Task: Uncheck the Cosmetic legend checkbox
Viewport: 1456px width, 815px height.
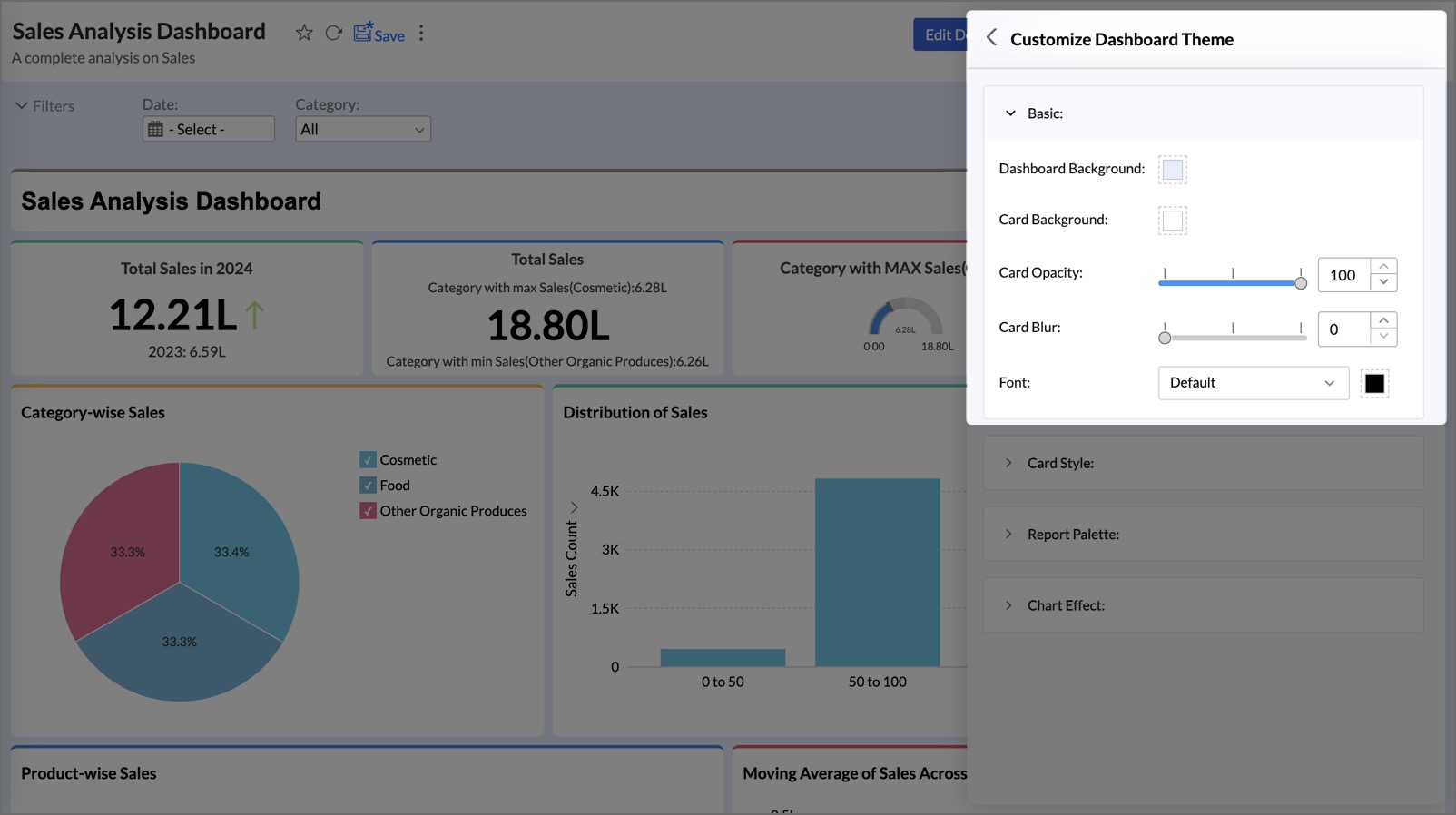Action: (368, 460)
